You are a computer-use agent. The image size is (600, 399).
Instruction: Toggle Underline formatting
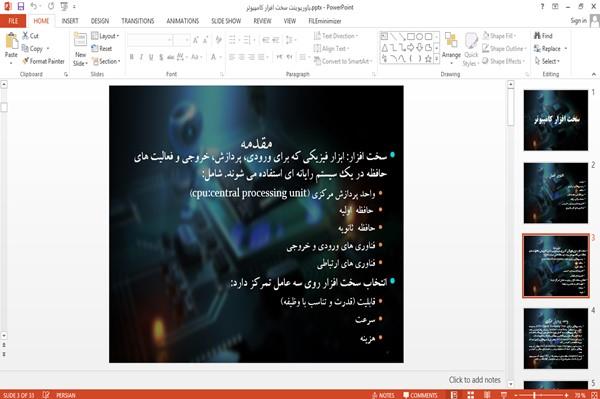pos(151,57)
